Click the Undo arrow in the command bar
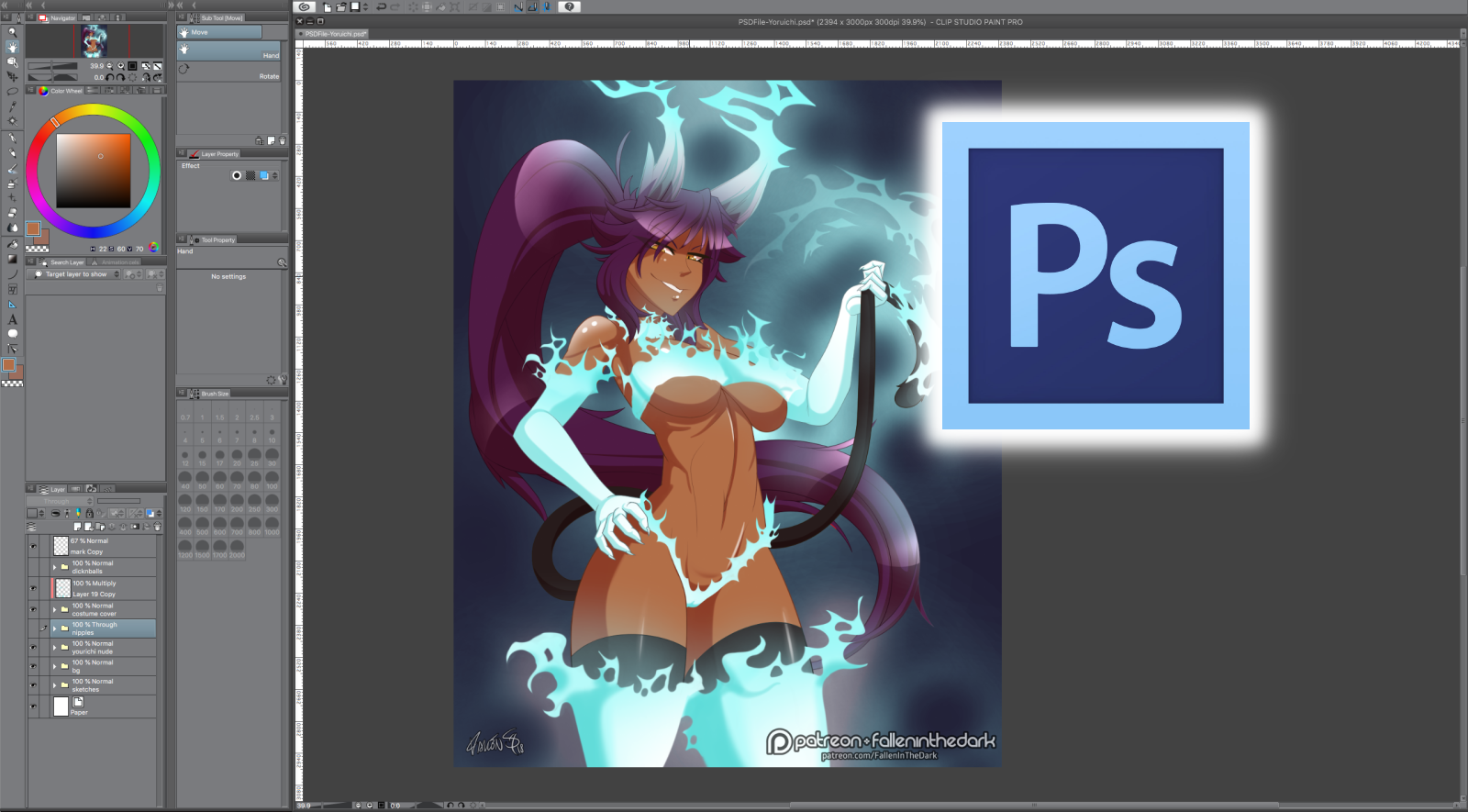The width and height of the screenshot is (1468, 812). click(x=381, y=6)
